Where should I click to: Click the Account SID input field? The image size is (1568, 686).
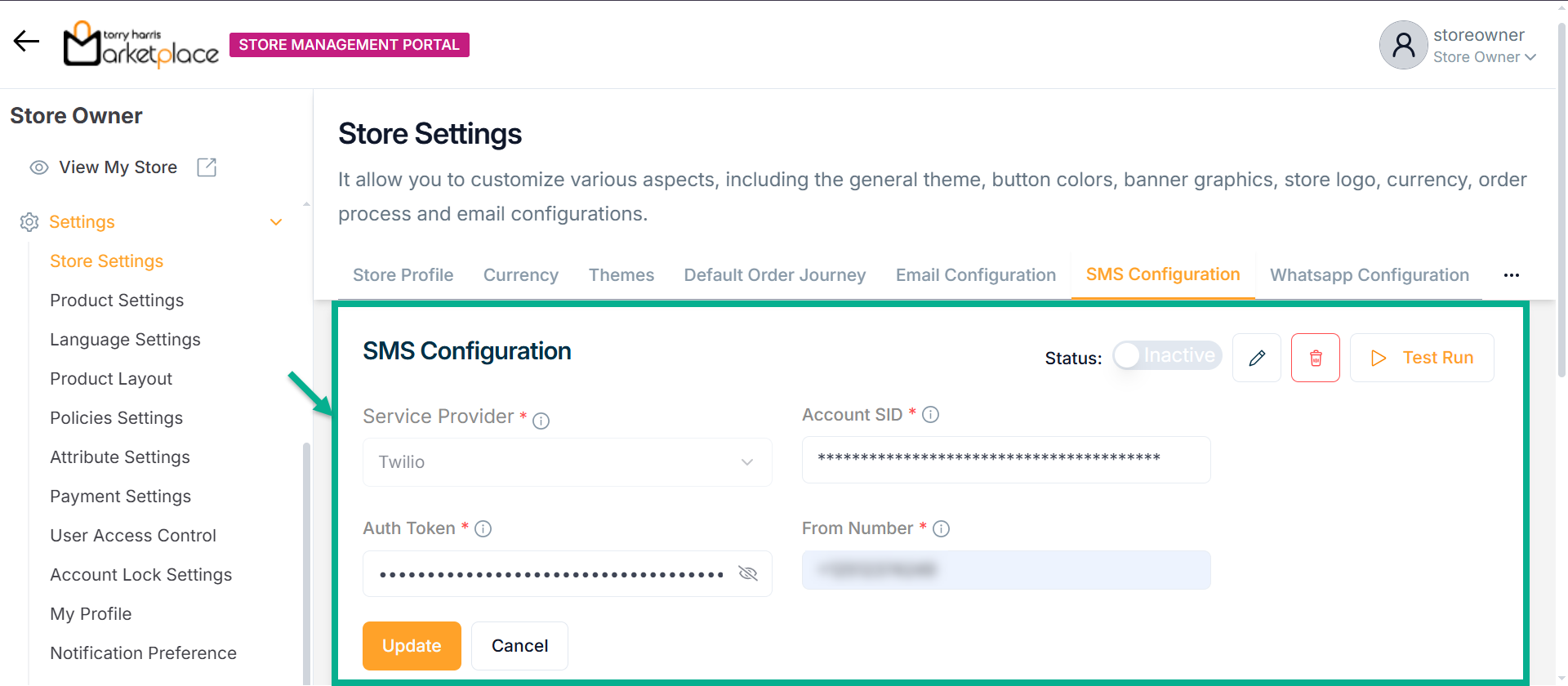click(x=1005, y=460)
